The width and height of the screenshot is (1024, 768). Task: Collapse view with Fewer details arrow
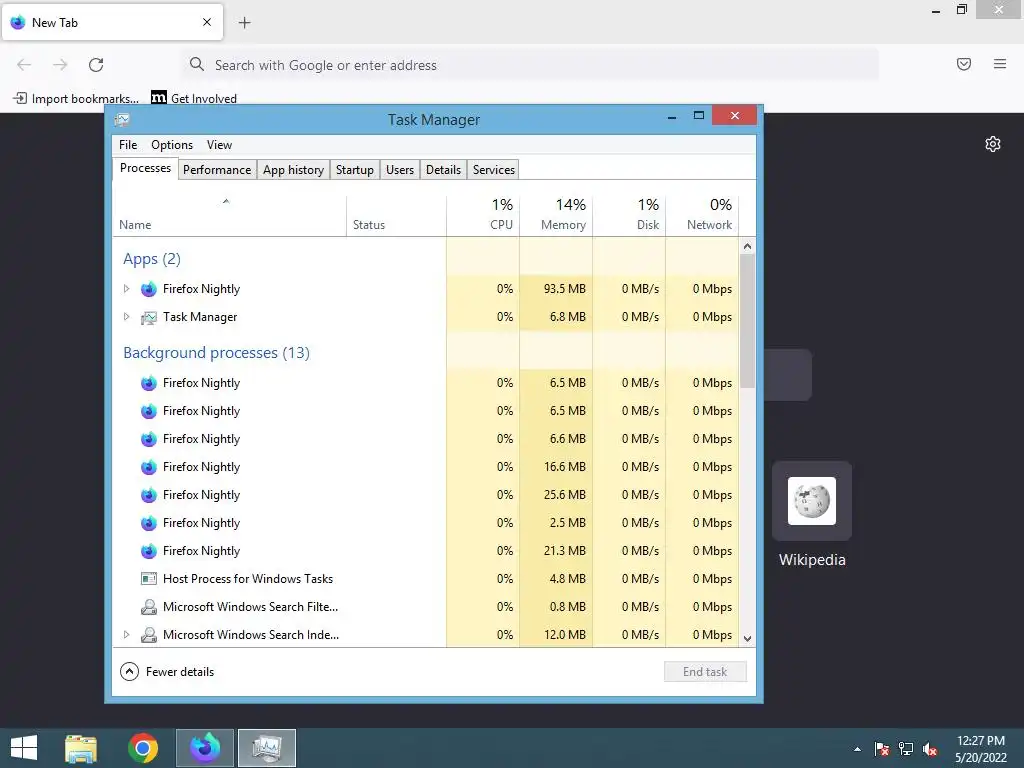(129, 671)
